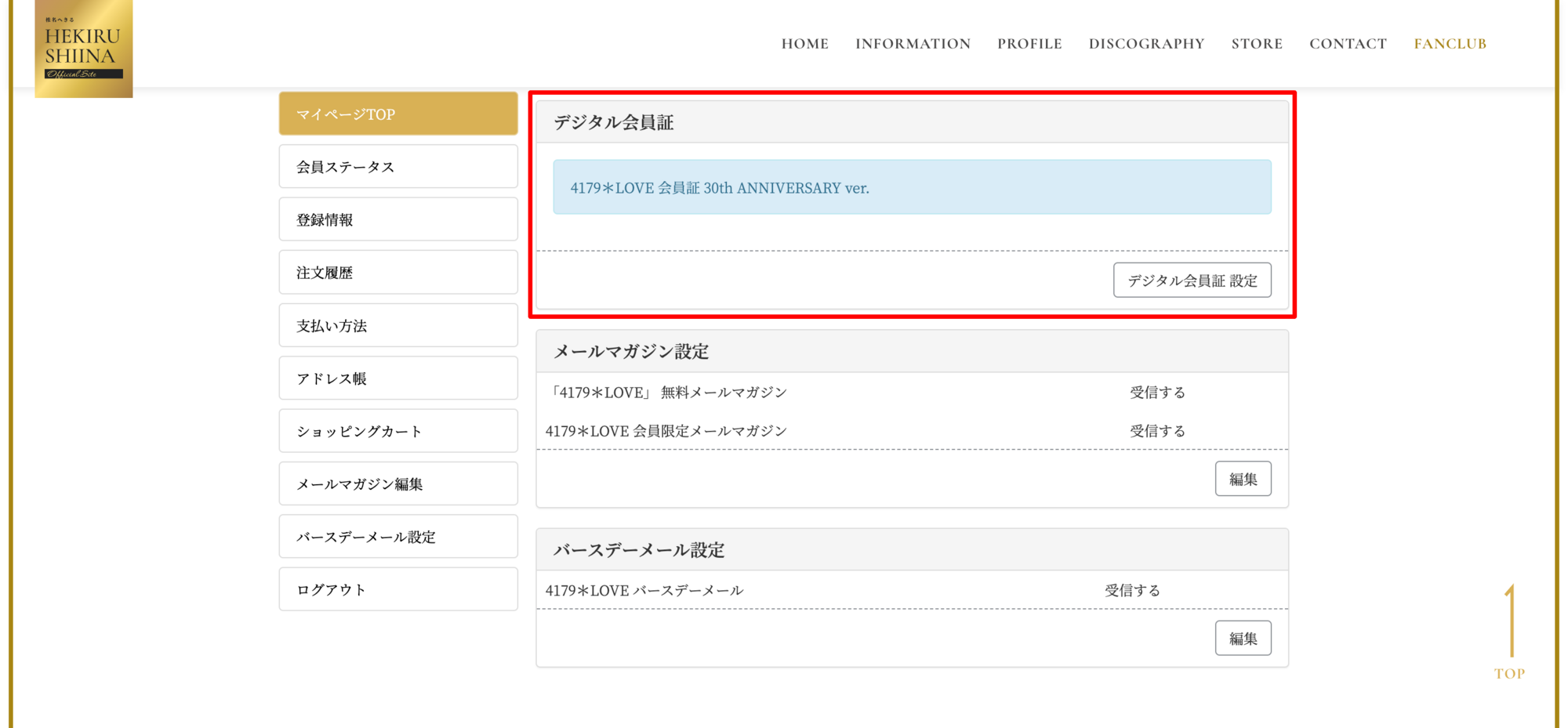The height and width of the screenshot is (728, 1568).
Task: Open the HOME nav item
Action: (804, 44)
